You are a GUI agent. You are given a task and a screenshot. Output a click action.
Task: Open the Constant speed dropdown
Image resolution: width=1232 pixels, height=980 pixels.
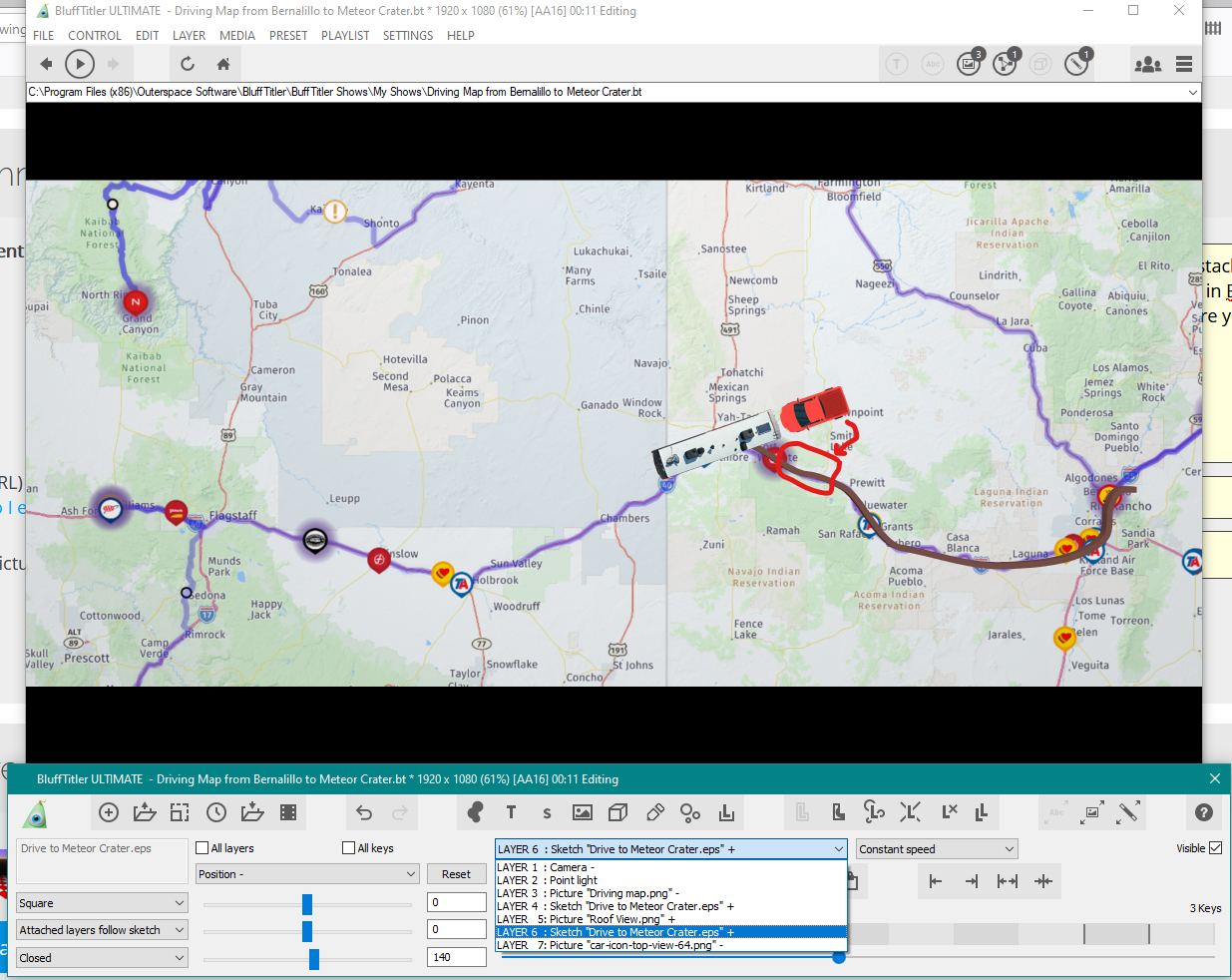(937, 849)
